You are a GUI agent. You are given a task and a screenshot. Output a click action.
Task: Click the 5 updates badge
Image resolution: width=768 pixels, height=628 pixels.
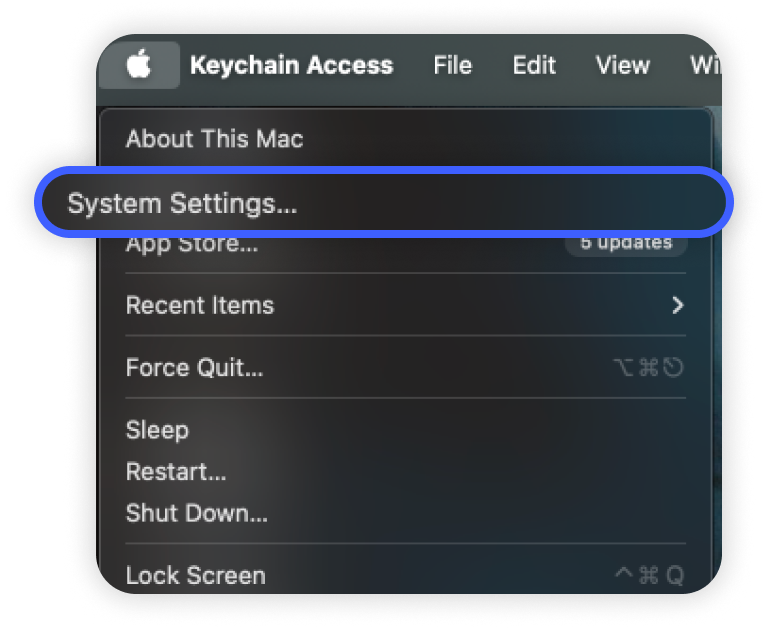[x=626, y=244]
